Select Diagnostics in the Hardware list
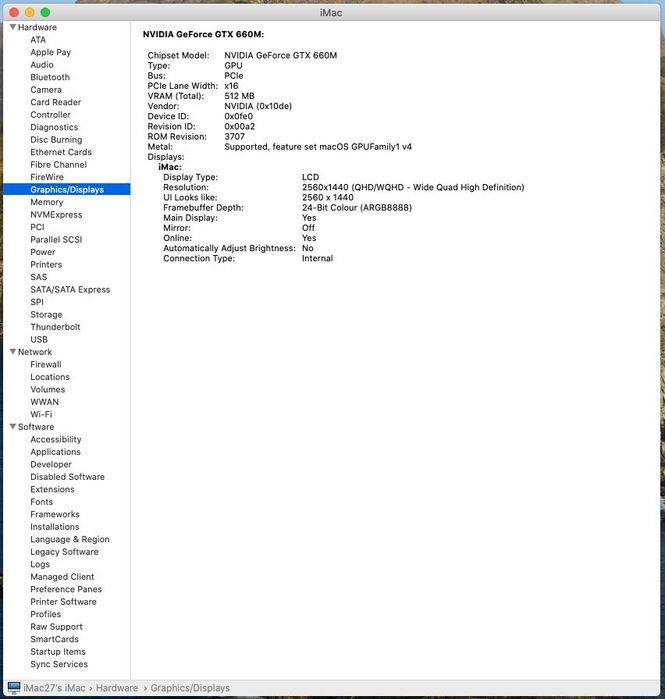The image size is (665, 699). (x=54, y=127)
